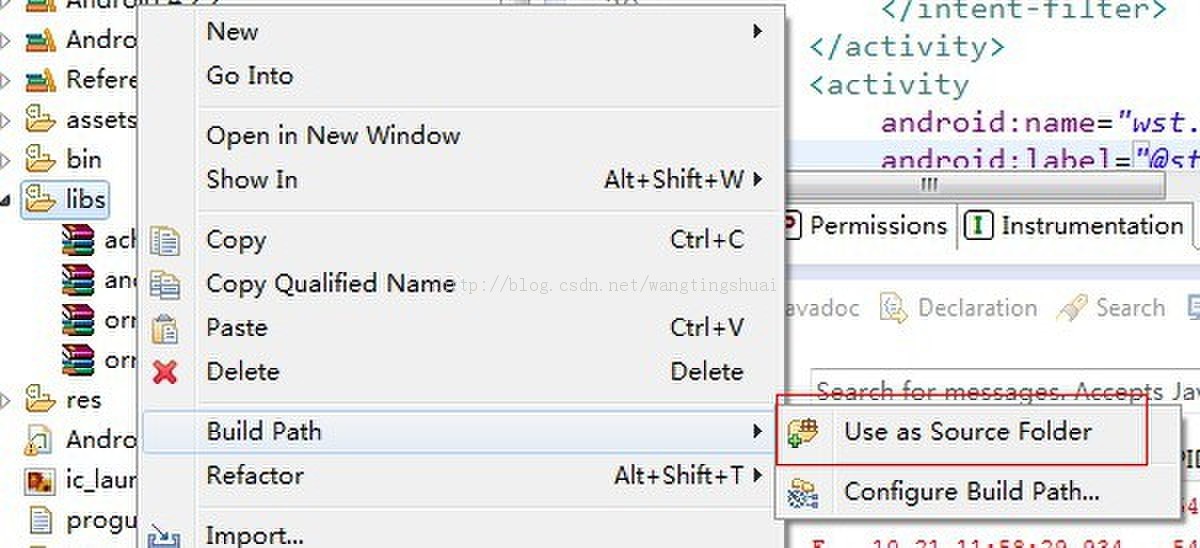The width and height of the screenshot is (1200, 548).
Task: Click the Copy Qualified Name icon
Action: pos(164,285)
